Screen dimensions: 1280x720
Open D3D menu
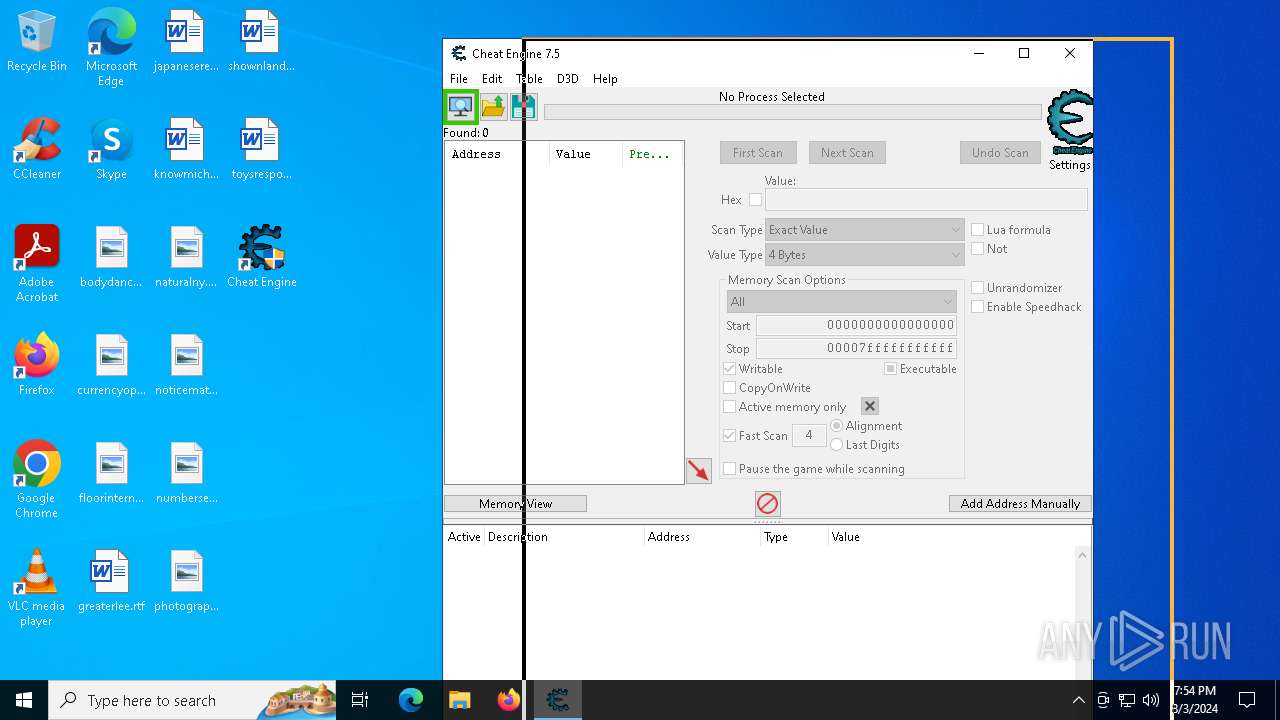[x=568, y=79]
